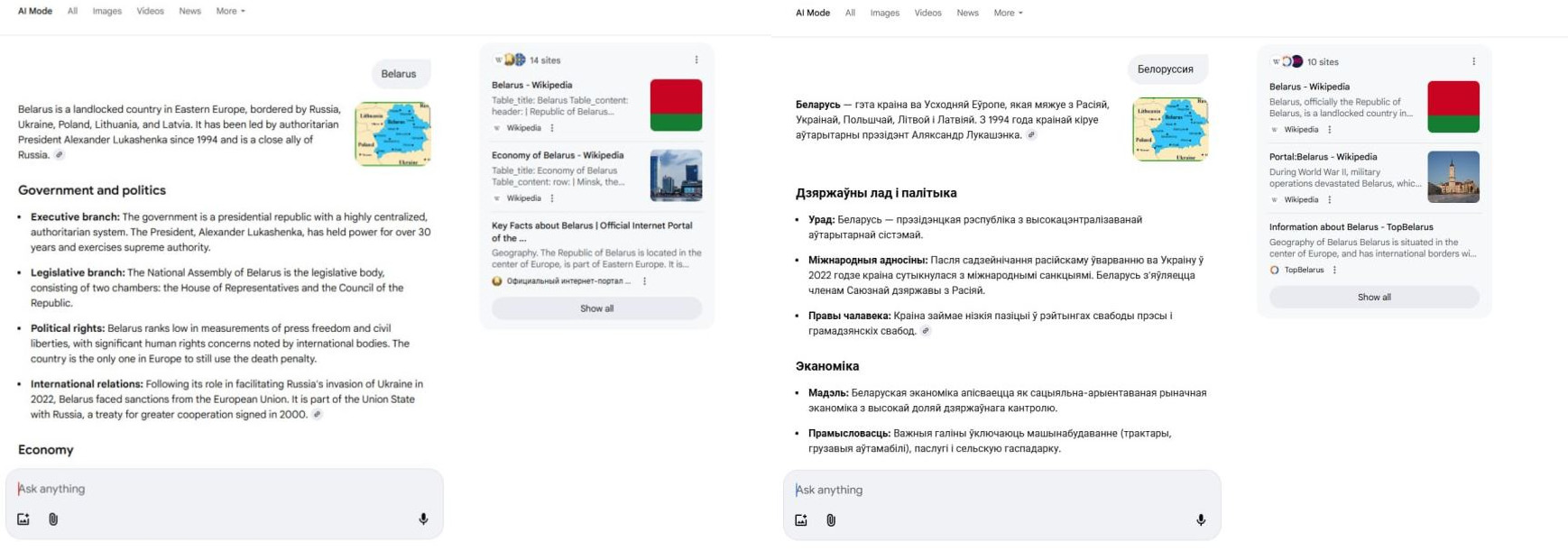Open Belarus map image beside English summary
Image resolution: width=1568 pixels, height=551 pixels.
tap(392, 133)
